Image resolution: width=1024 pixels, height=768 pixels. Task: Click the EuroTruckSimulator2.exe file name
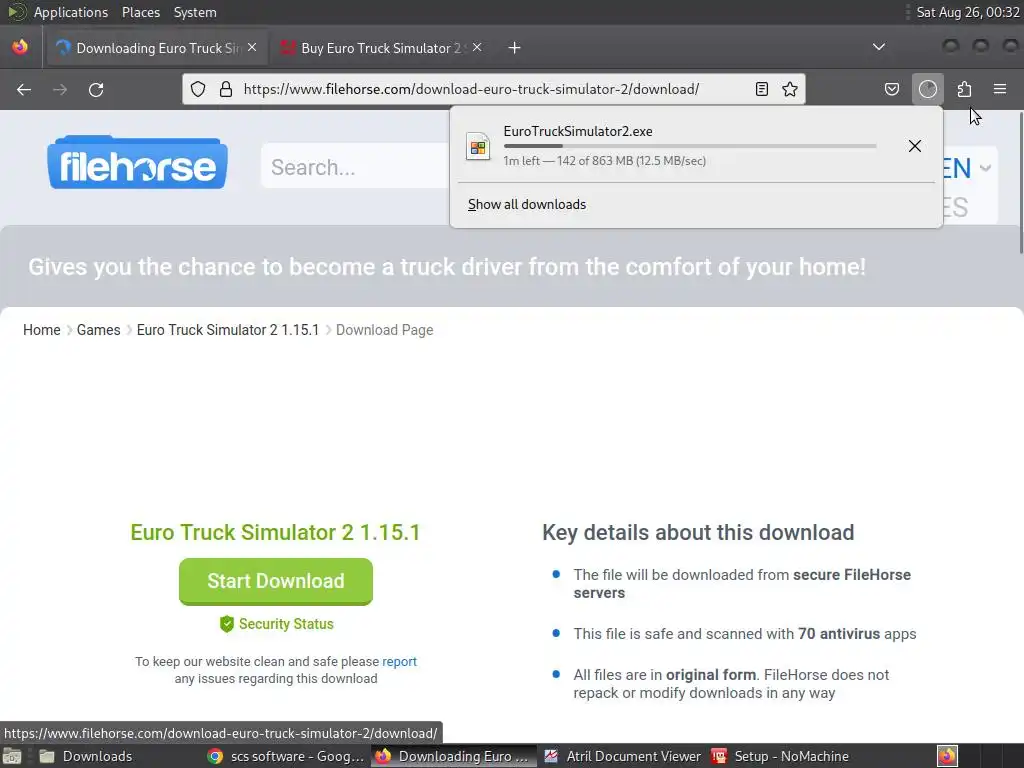coord(578,131)
